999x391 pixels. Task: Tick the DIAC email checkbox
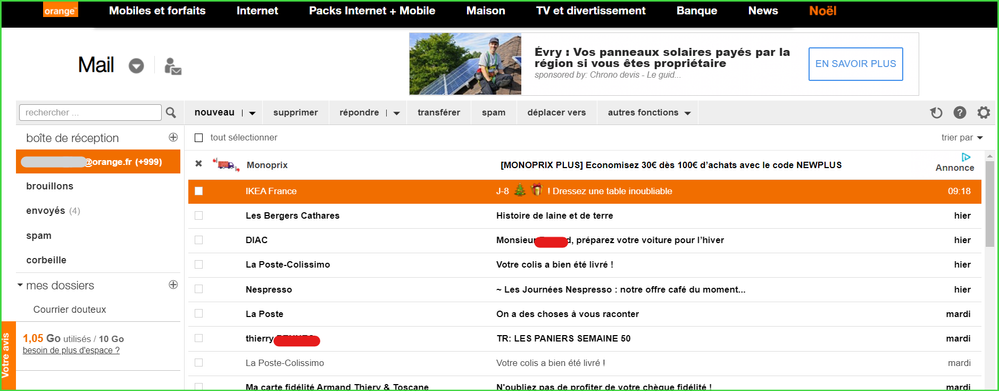(x=199, y=240)
